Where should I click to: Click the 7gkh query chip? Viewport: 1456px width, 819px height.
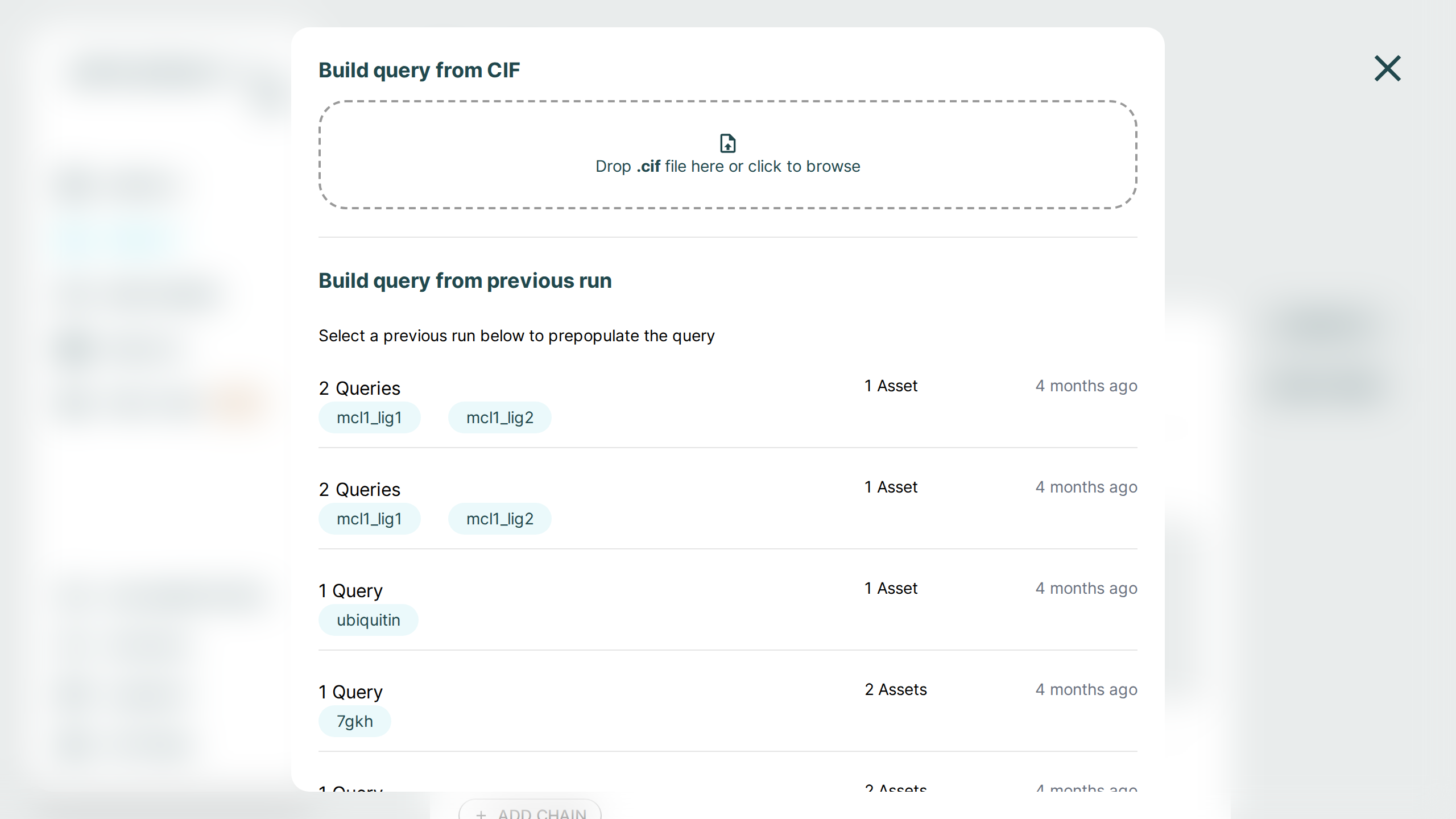354,721
